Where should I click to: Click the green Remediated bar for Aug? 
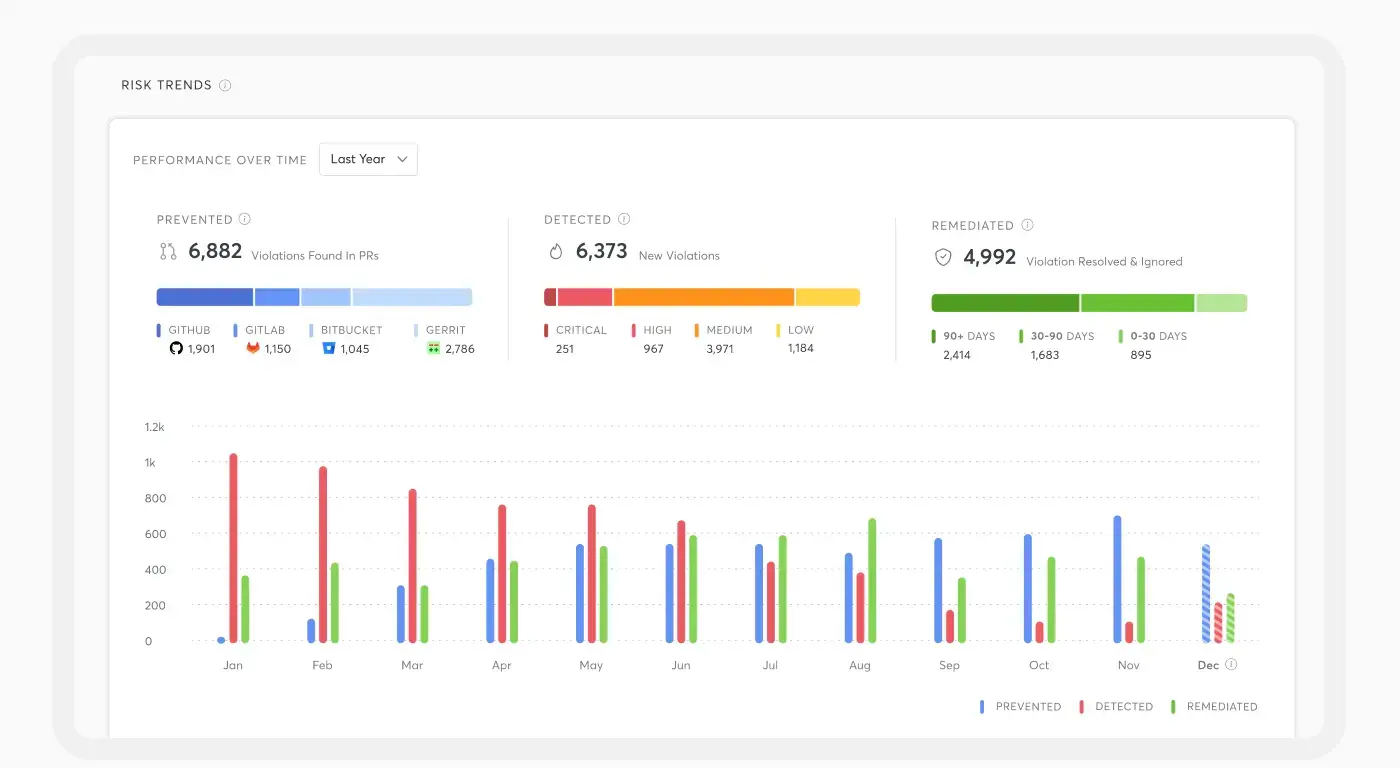(872, 580)
